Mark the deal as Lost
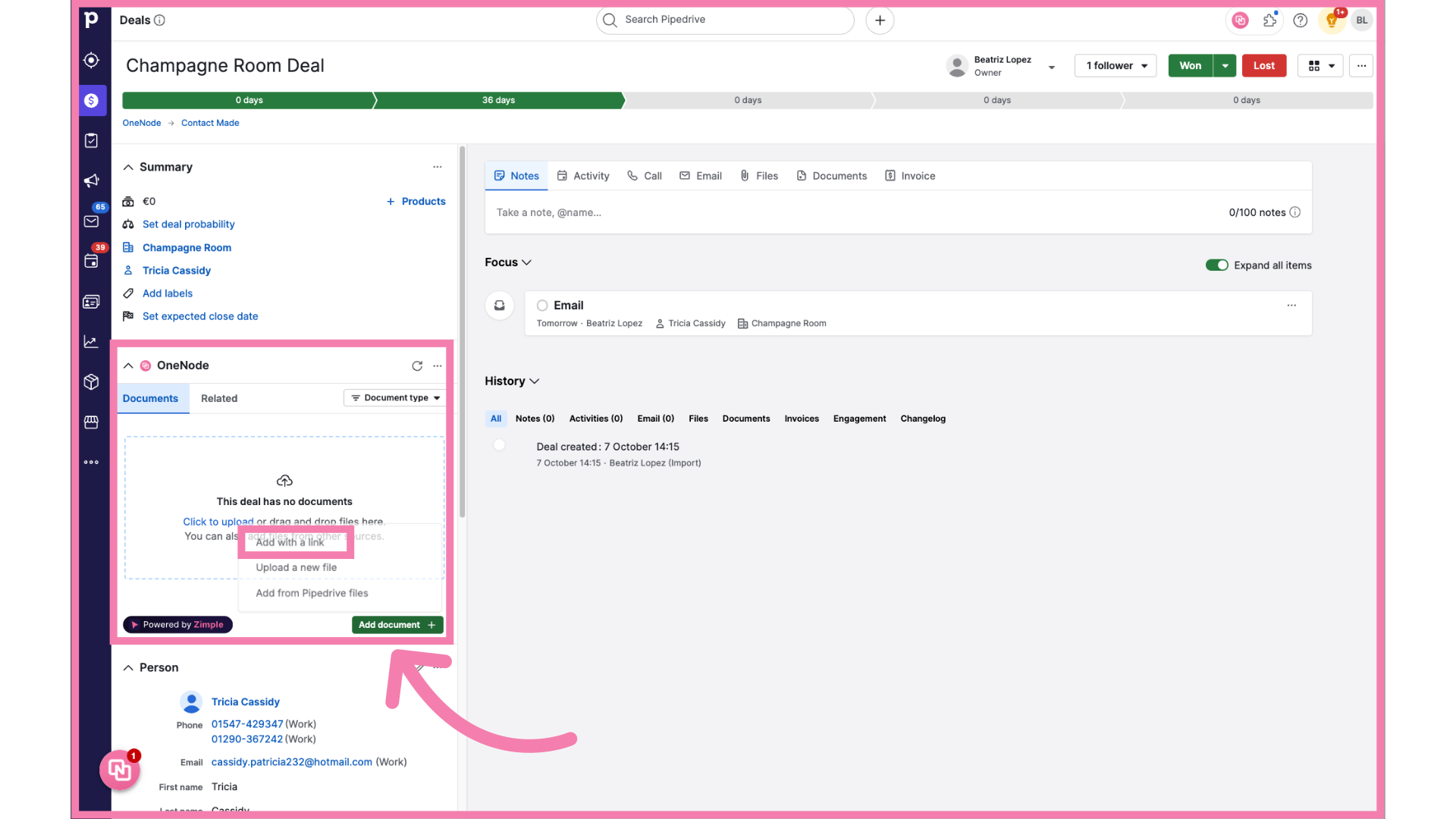The image size is (1456, 819). pyautogui.click(x=1263, y=65)
